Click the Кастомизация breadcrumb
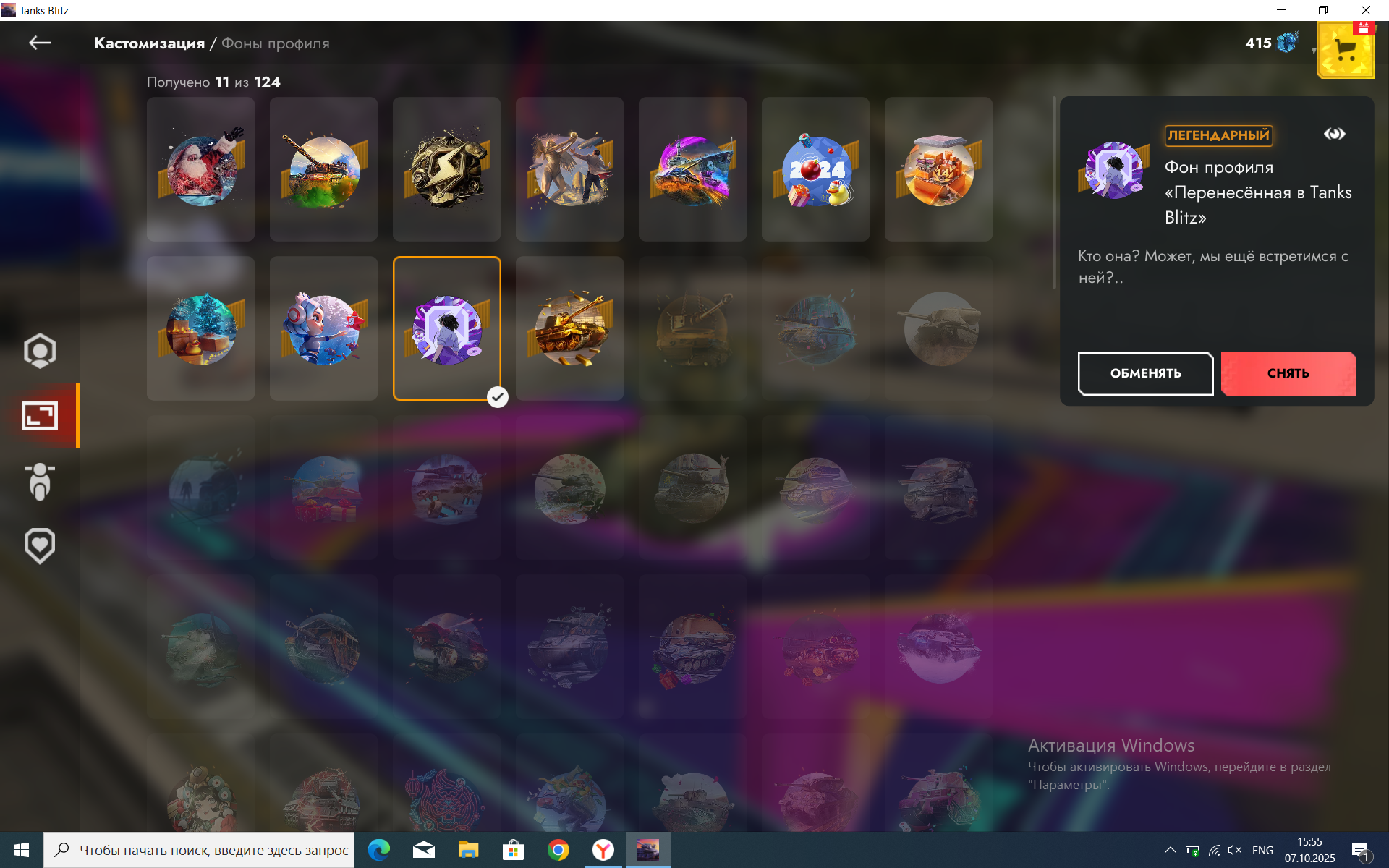1389x868 pixels. click(149, 43)
